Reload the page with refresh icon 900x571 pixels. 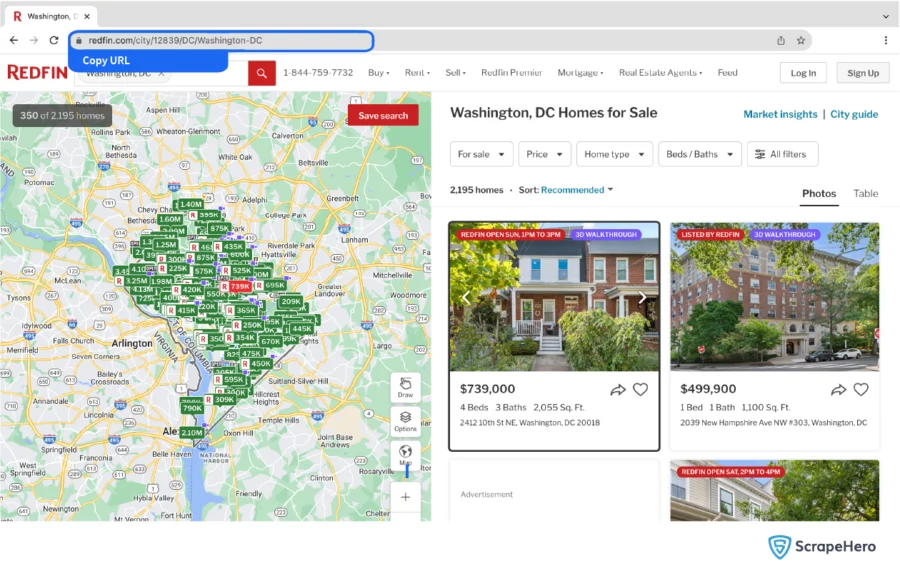click(54, 40)
